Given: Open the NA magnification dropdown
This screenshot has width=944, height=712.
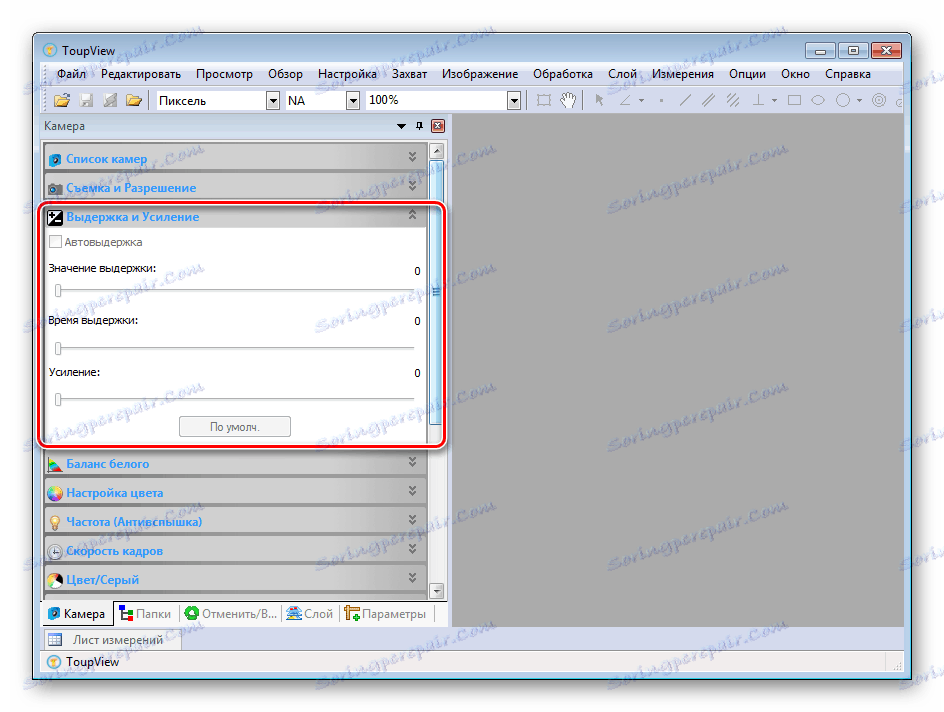Looking at the screenshot, I should coord(353,101).
